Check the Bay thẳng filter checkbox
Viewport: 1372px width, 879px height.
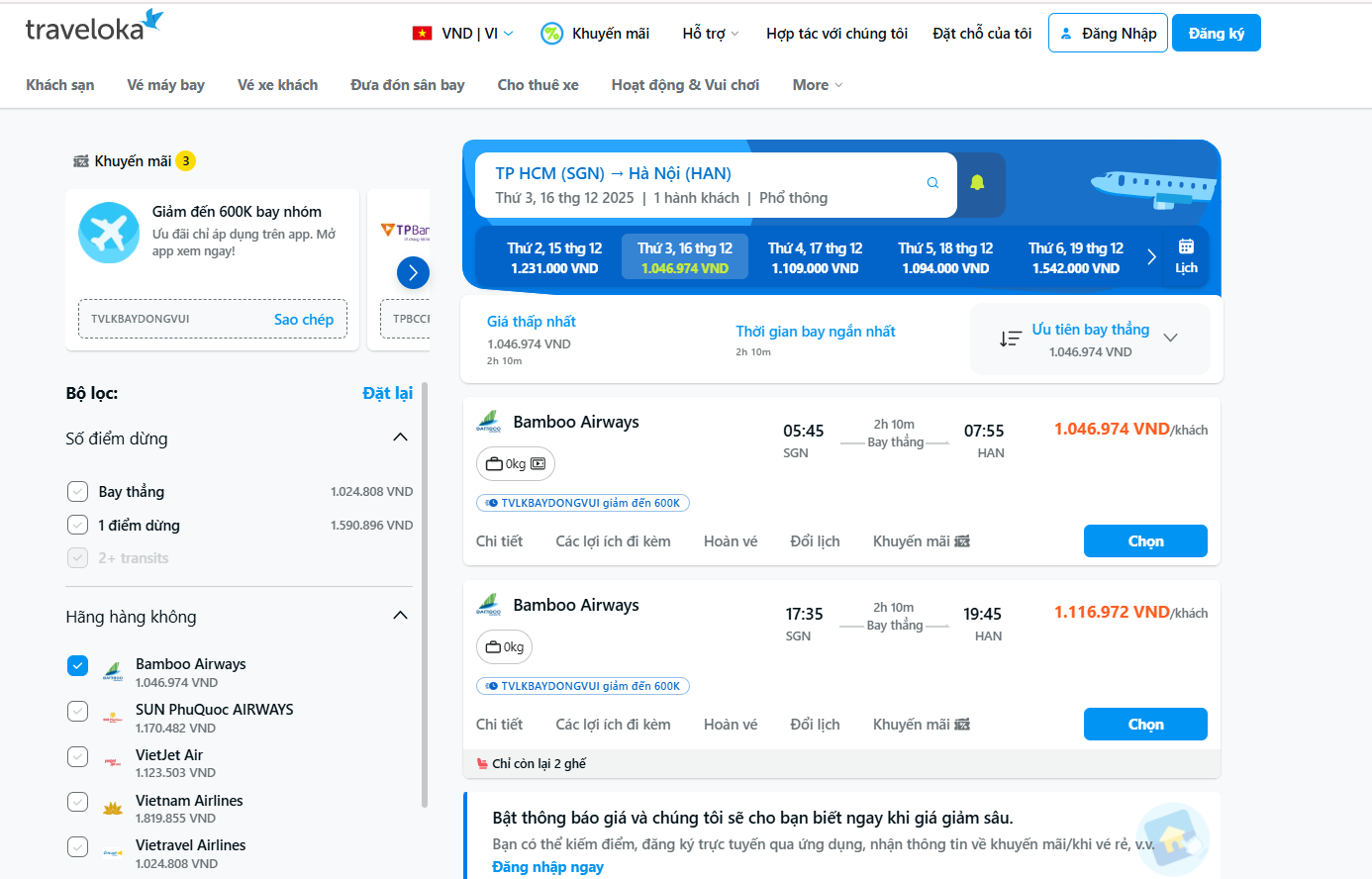tap(78, 492)
